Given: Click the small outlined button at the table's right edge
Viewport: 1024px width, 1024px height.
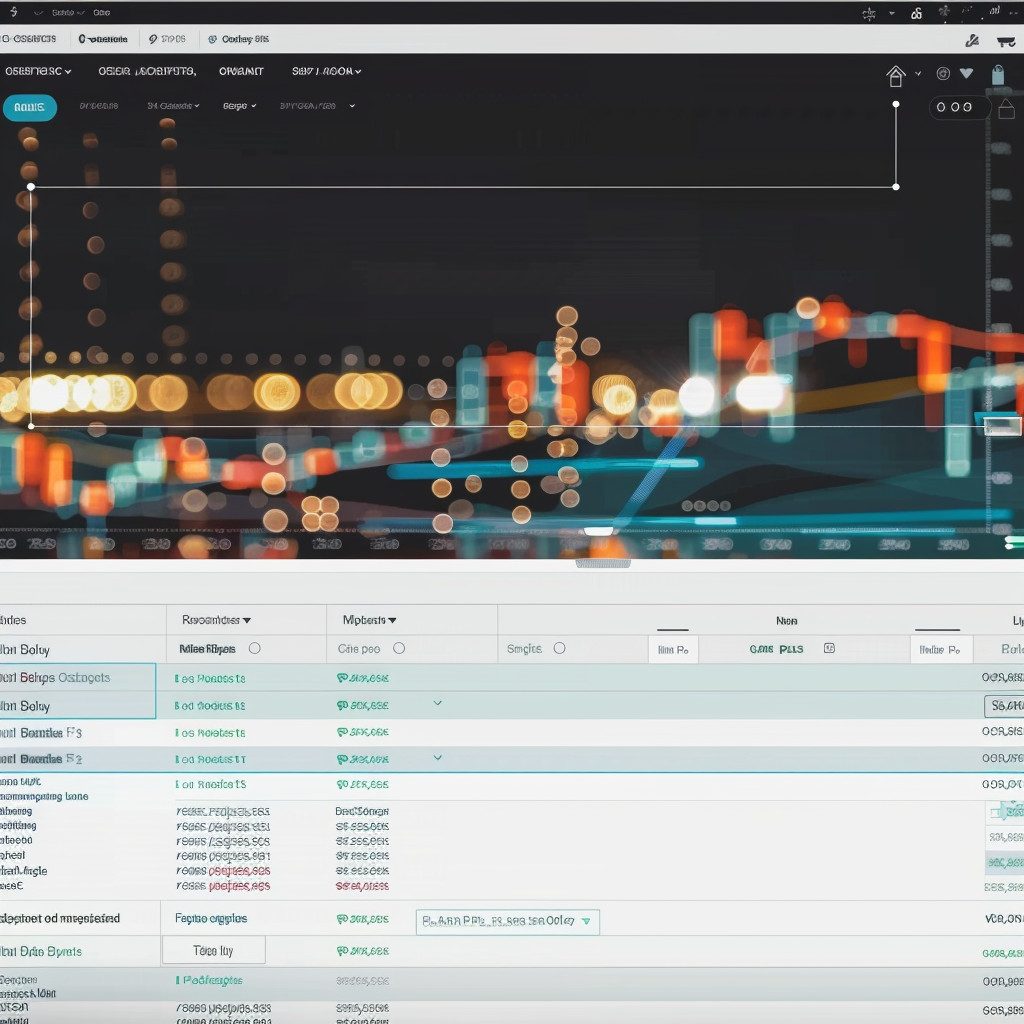Looking at the screenshot, I should pyautogui.click(x=1004, y=706).
